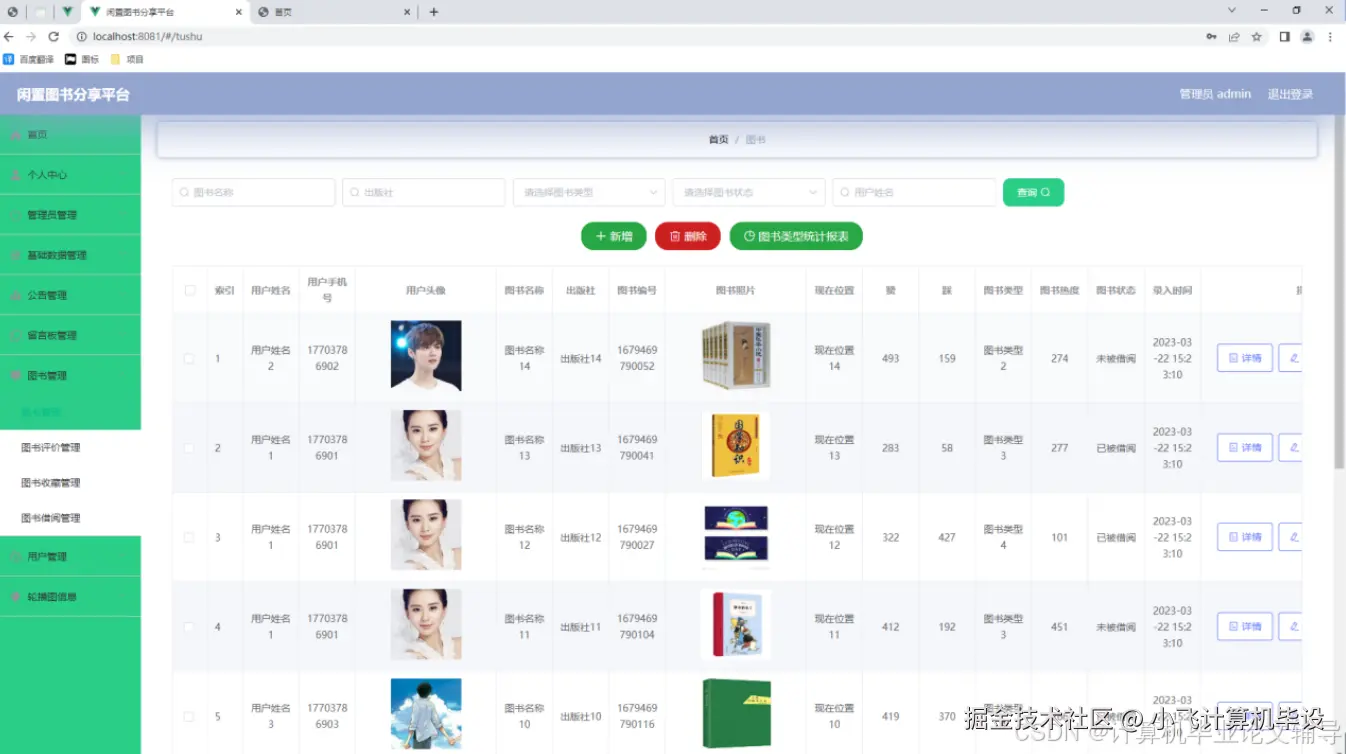This screenshot has height=754, width=1346.
Task: Click the edit pencil button in row 2
Action: (1291, 447)
